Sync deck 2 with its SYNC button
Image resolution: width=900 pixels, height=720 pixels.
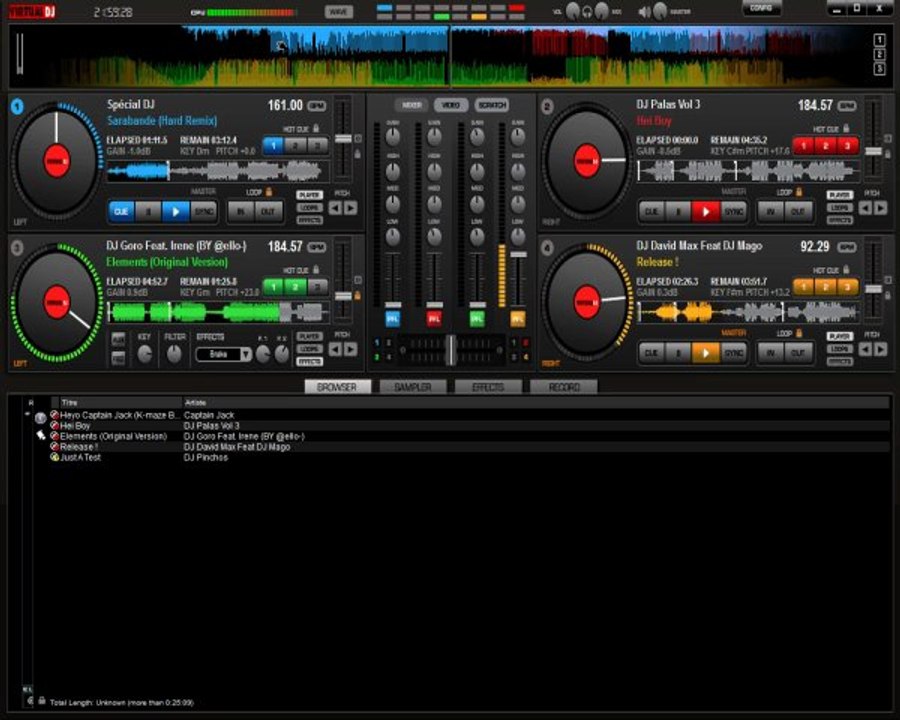(x=733, y=211)
